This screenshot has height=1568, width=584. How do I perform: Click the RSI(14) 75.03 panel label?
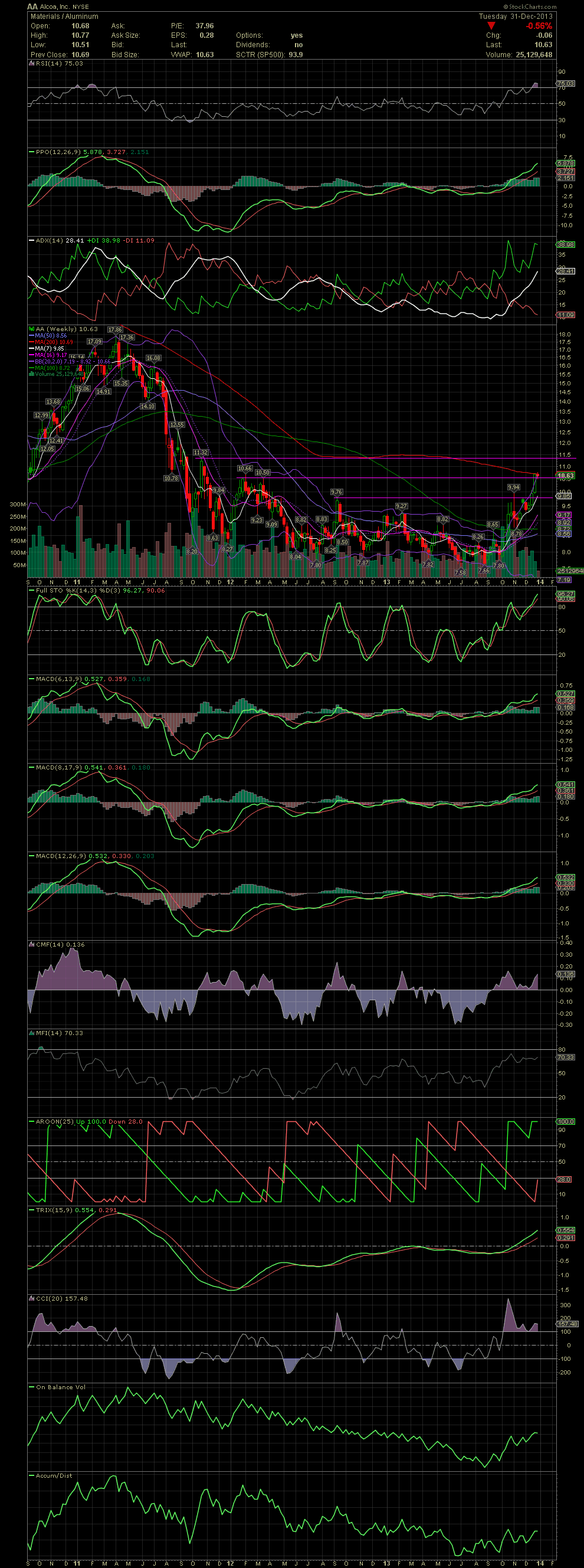[55, 63]
